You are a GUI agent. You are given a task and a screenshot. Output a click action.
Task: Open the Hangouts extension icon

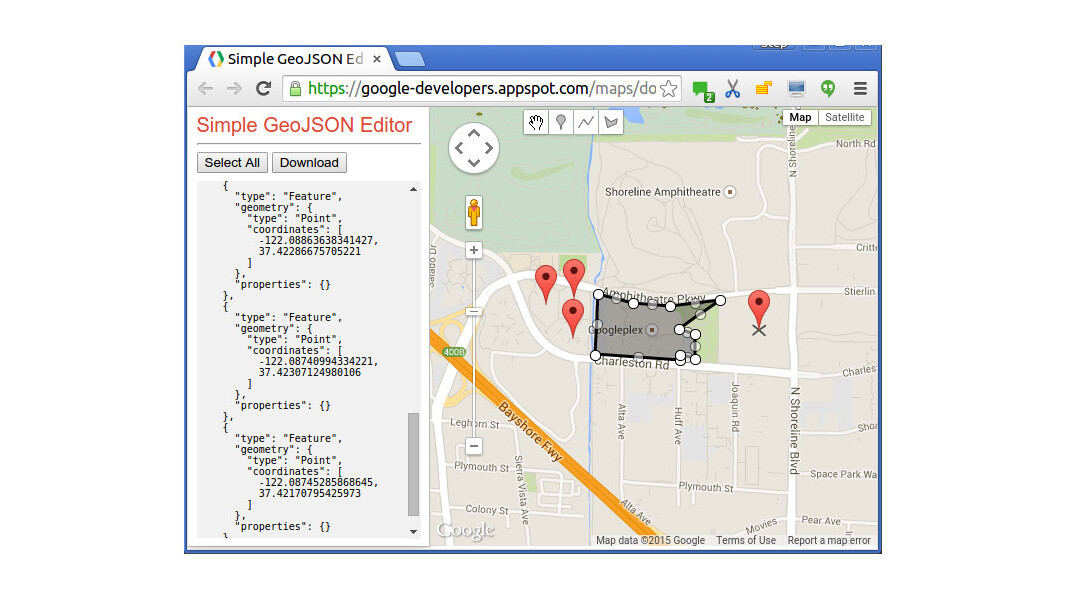point(827,89)
